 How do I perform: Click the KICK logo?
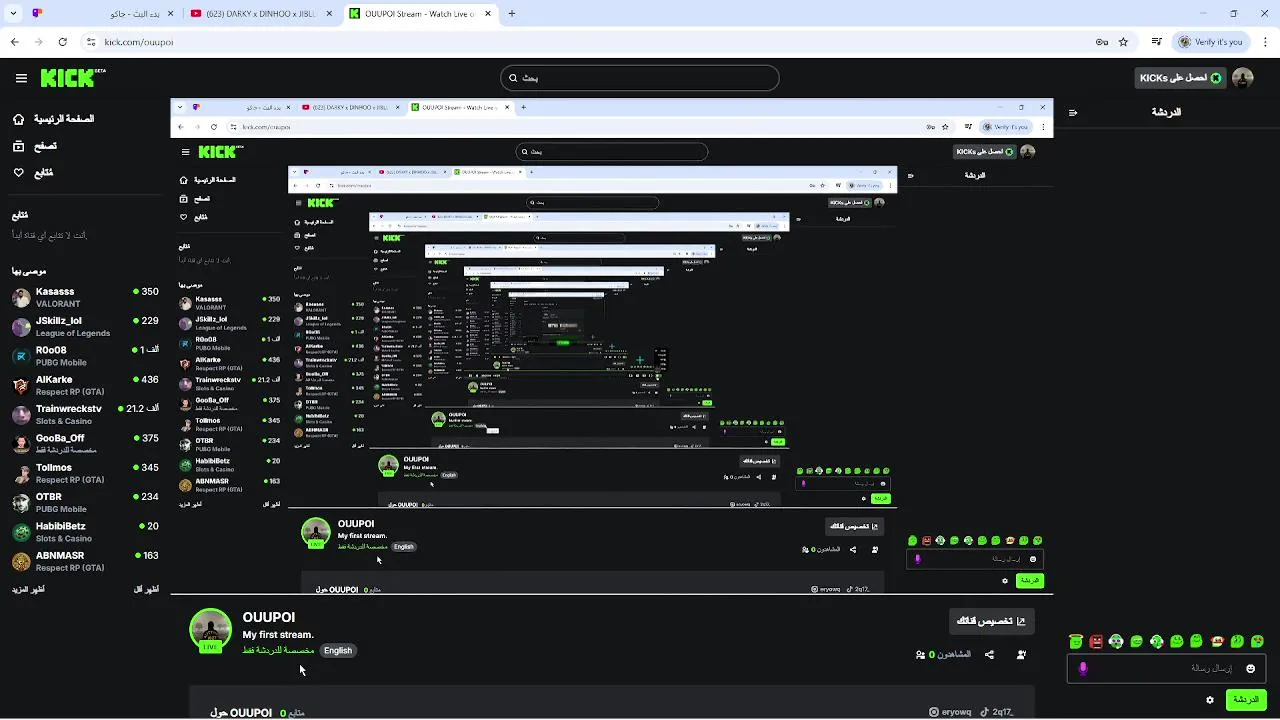click(73, 78)
